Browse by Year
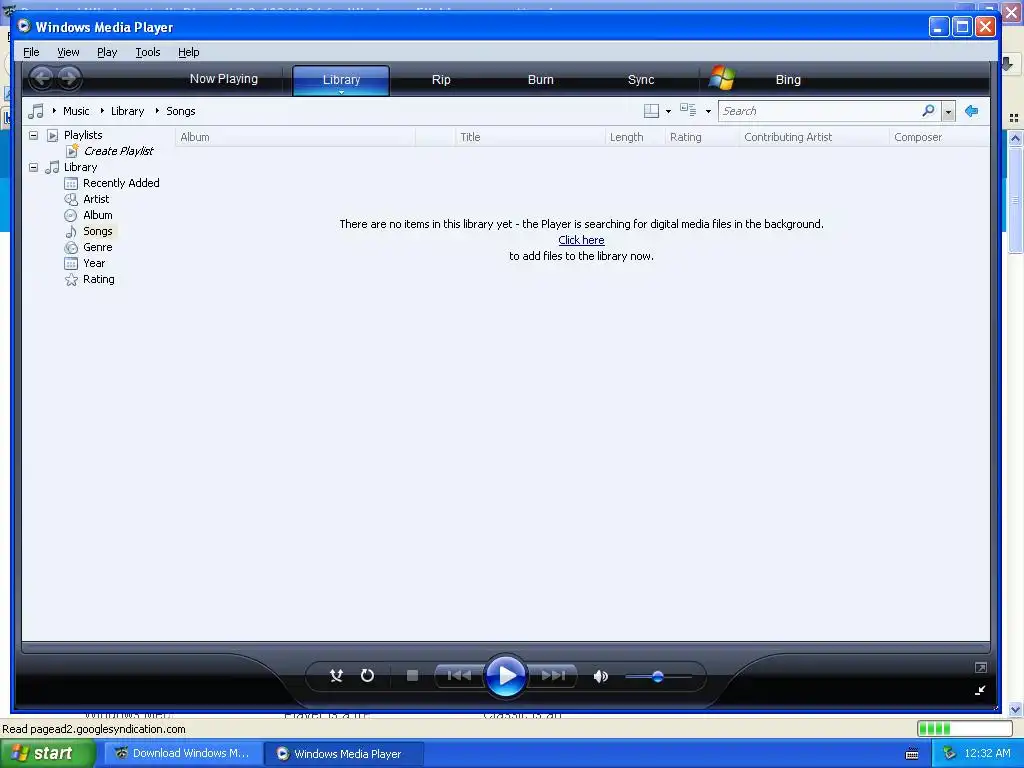Screen dimensions: 1024x768 pyautogui.click(x=94, y=263)
